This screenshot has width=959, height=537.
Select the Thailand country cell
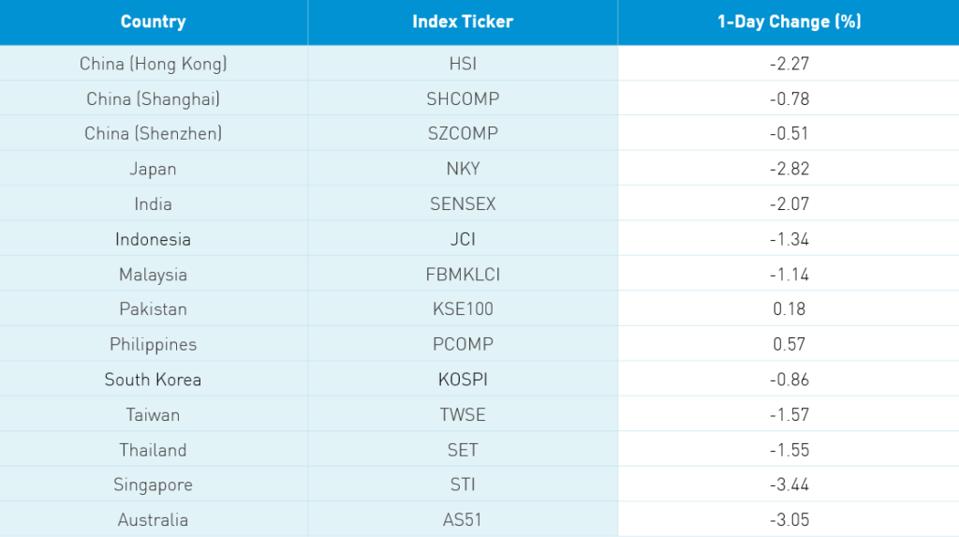pos(153,450)
